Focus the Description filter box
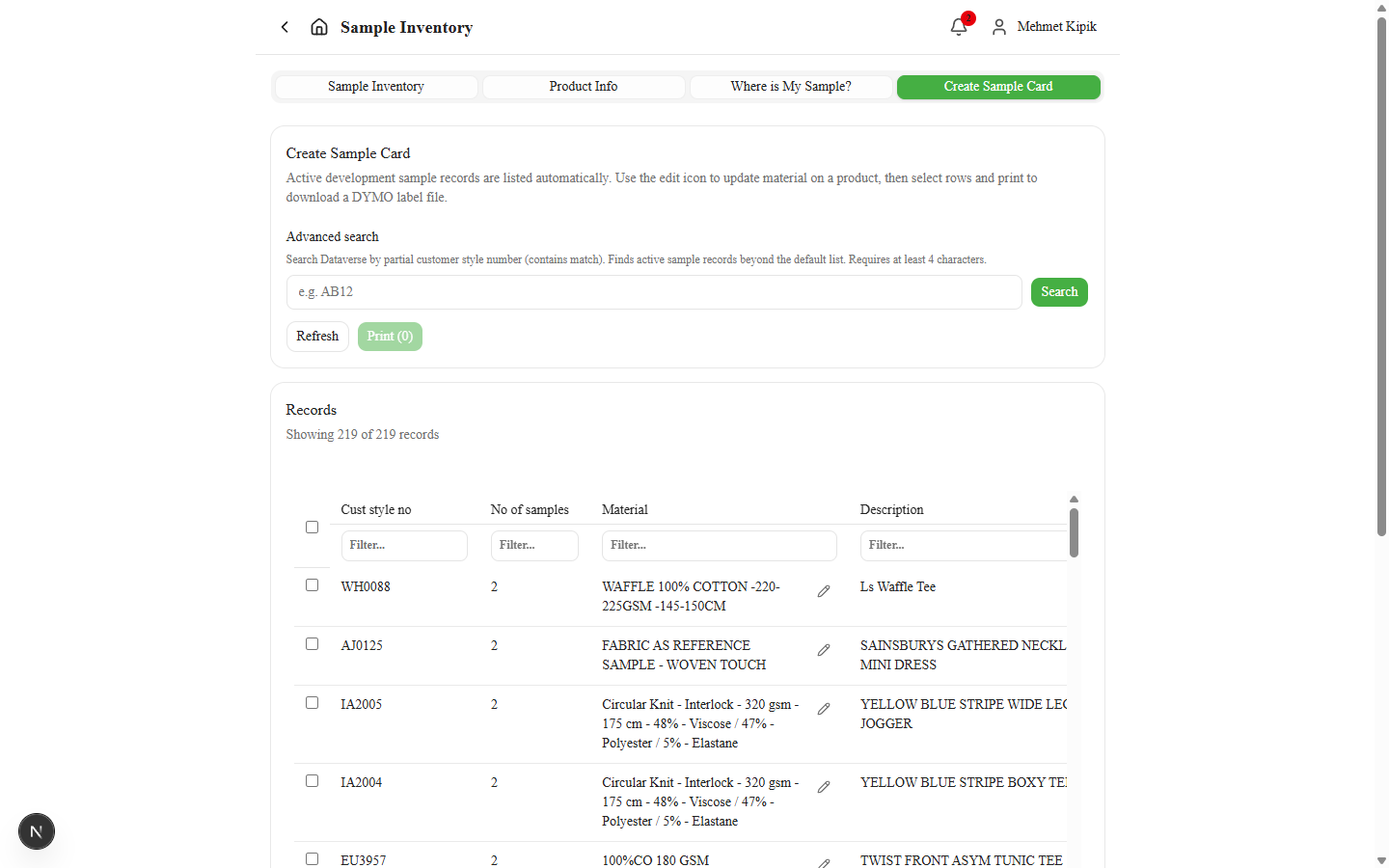 (964, 546)
